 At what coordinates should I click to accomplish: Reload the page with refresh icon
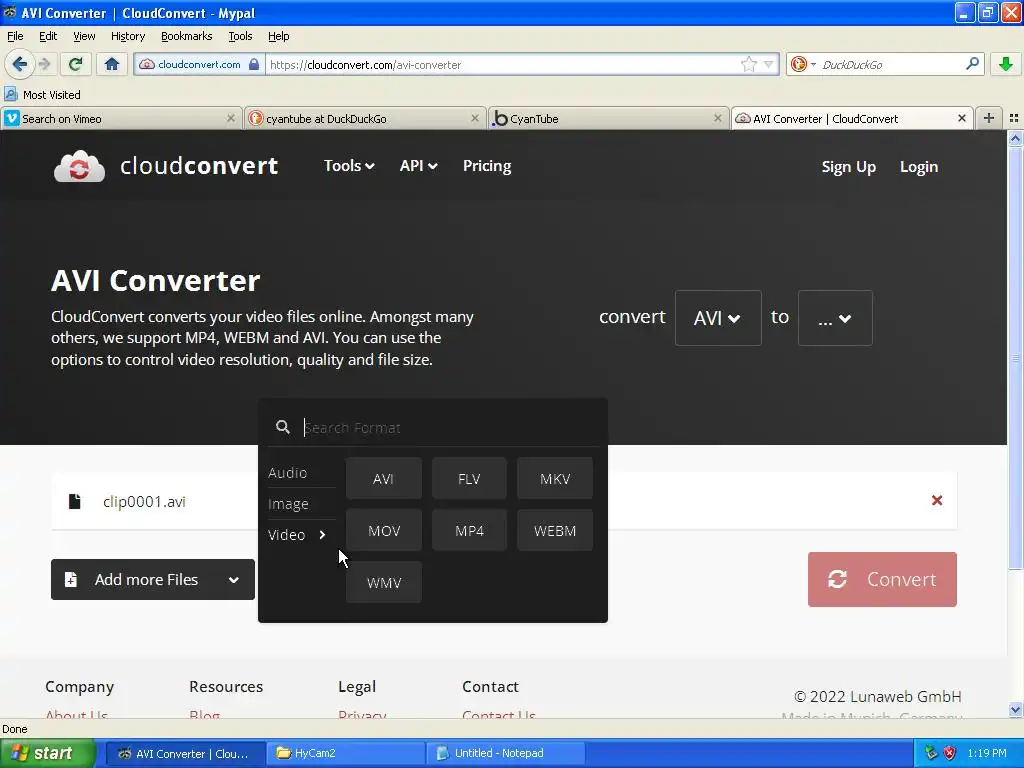pyautogui.click(x=75, y=64)
